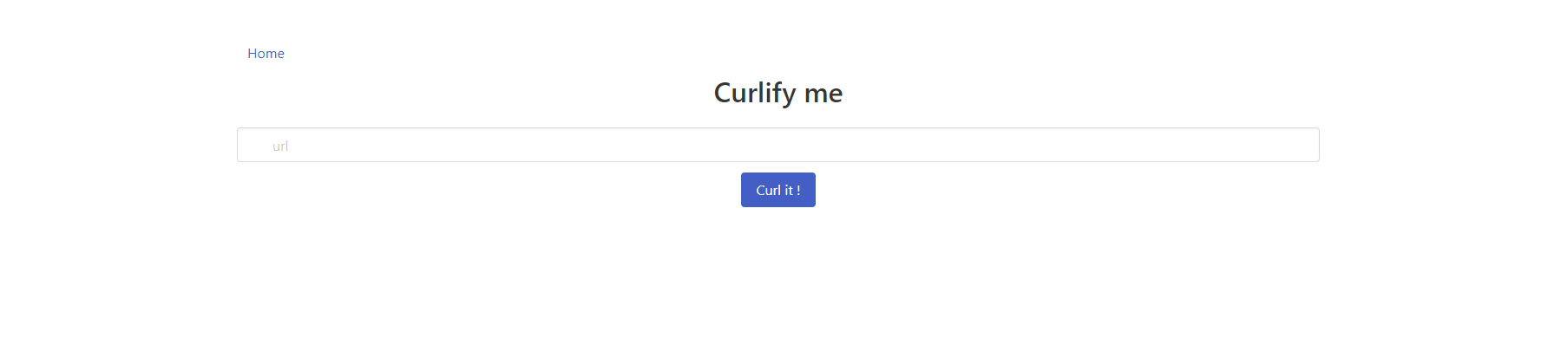Screen dimensions: 1568x345
Task: Run the request using Curl it !
Action: pos(777,190)
